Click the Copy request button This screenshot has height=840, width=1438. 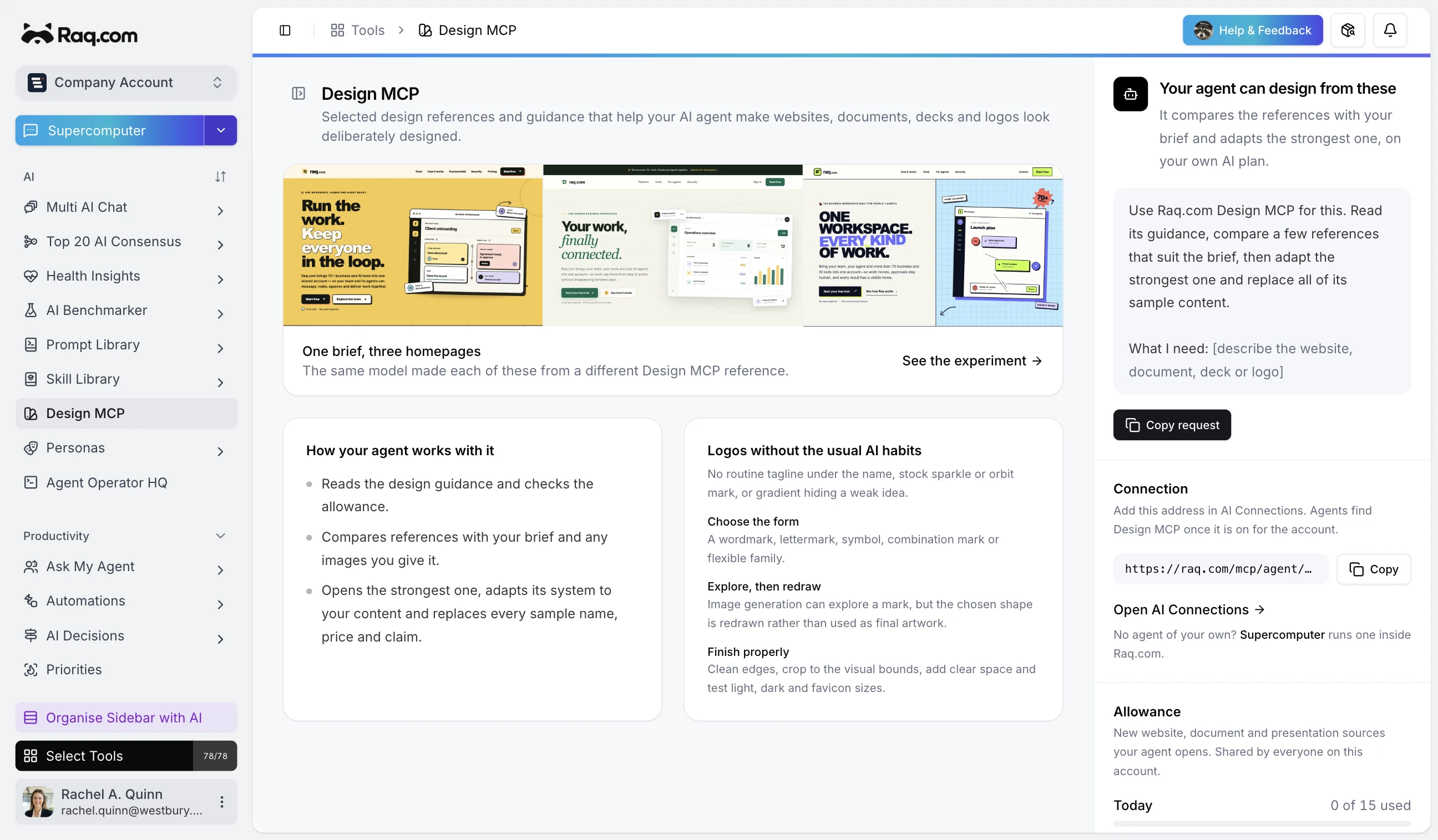click(x=1172, y=425)
